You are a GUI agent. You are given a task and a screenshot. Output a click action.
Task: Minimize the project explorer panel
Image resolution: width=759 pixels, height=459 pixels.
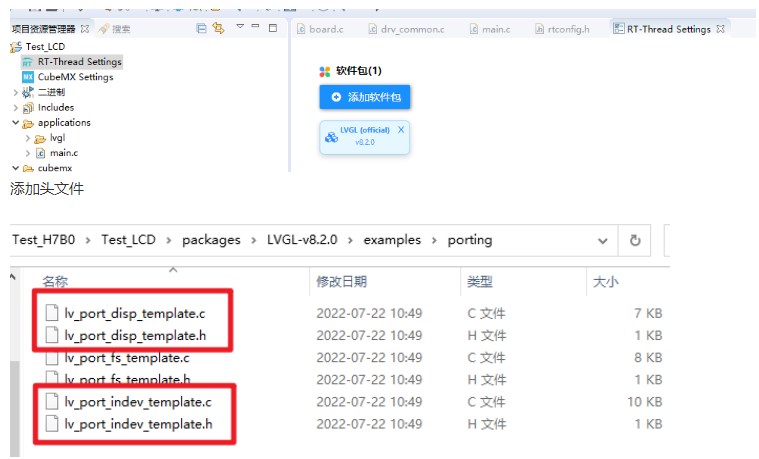point(256,26)
